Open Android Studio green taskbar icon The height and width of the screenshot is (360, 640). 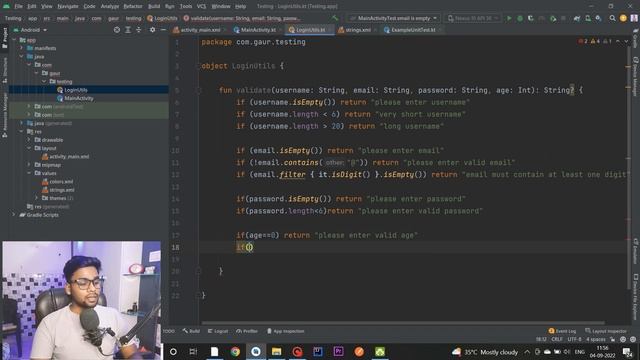(x=380, y=351)
